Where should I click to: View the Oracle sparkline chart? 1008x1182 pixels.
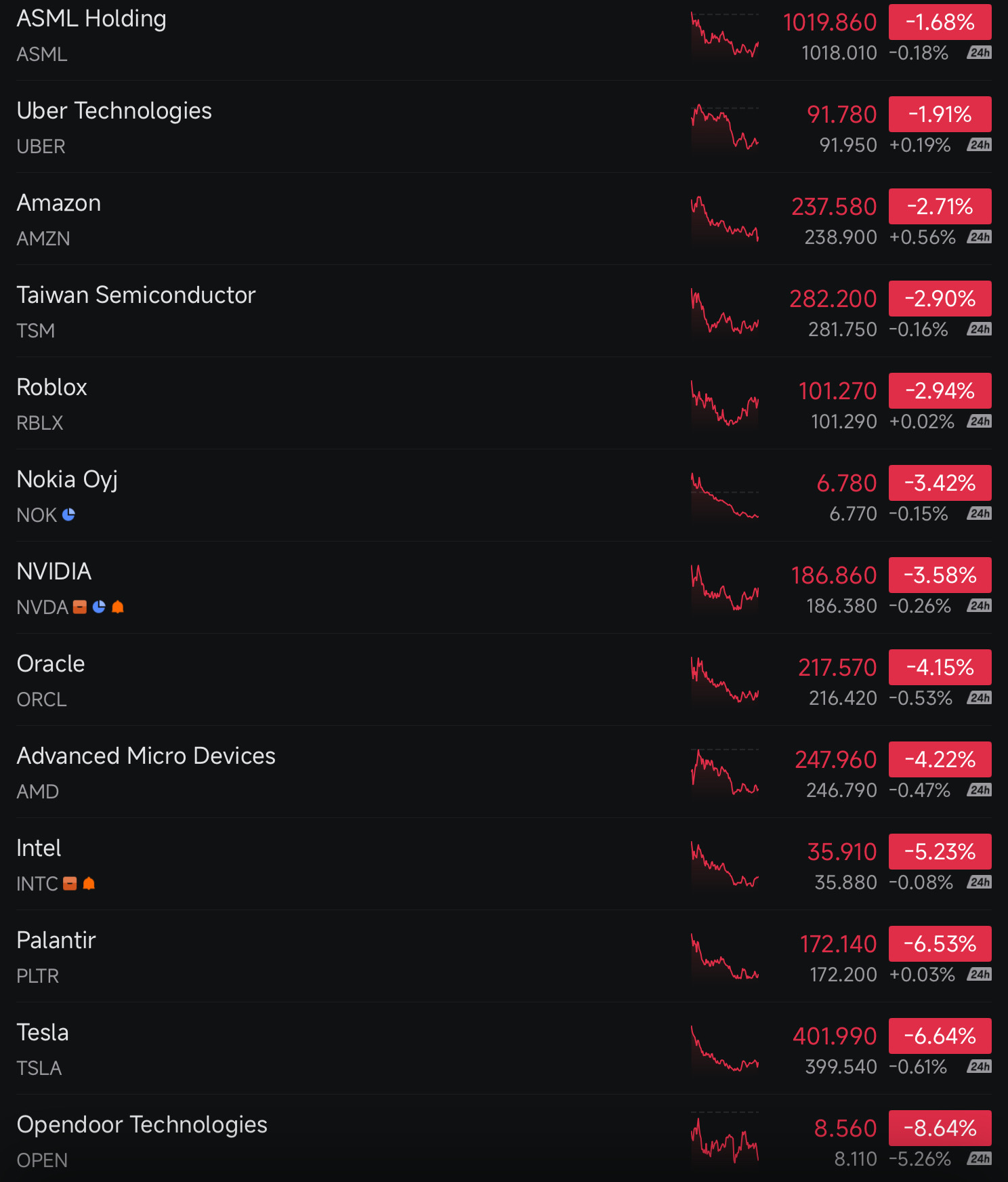(725, 680)
